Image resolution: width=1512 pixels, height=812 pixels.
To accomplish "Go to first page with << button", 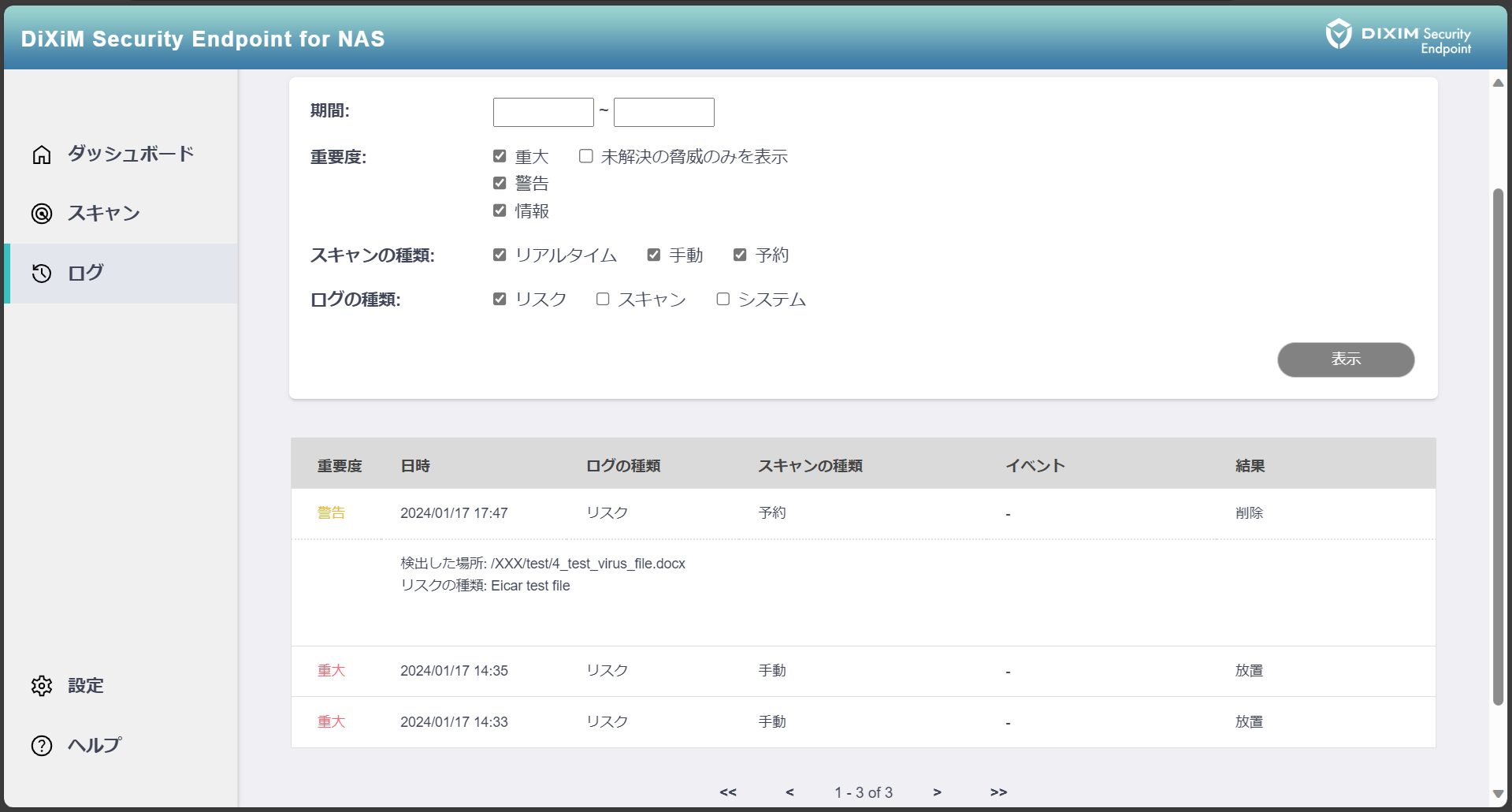I will point(728,792).
